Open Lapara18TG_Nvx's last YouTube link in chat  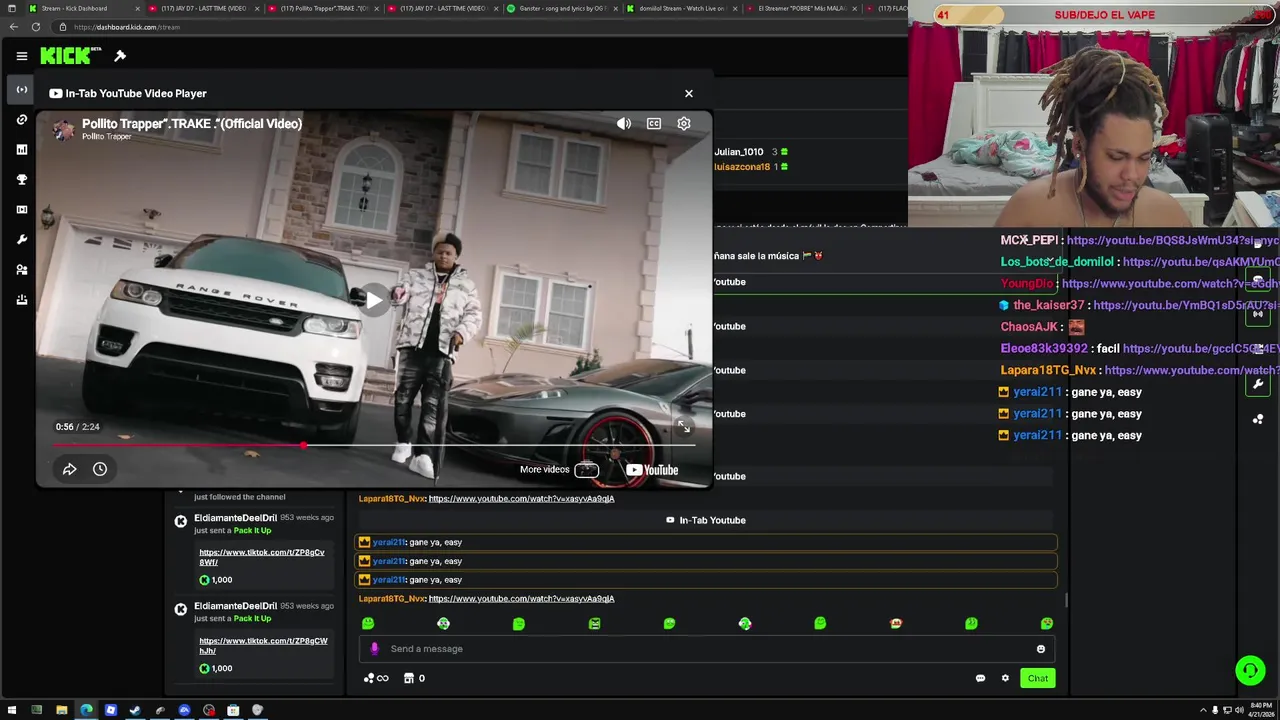tap(521, 598)
